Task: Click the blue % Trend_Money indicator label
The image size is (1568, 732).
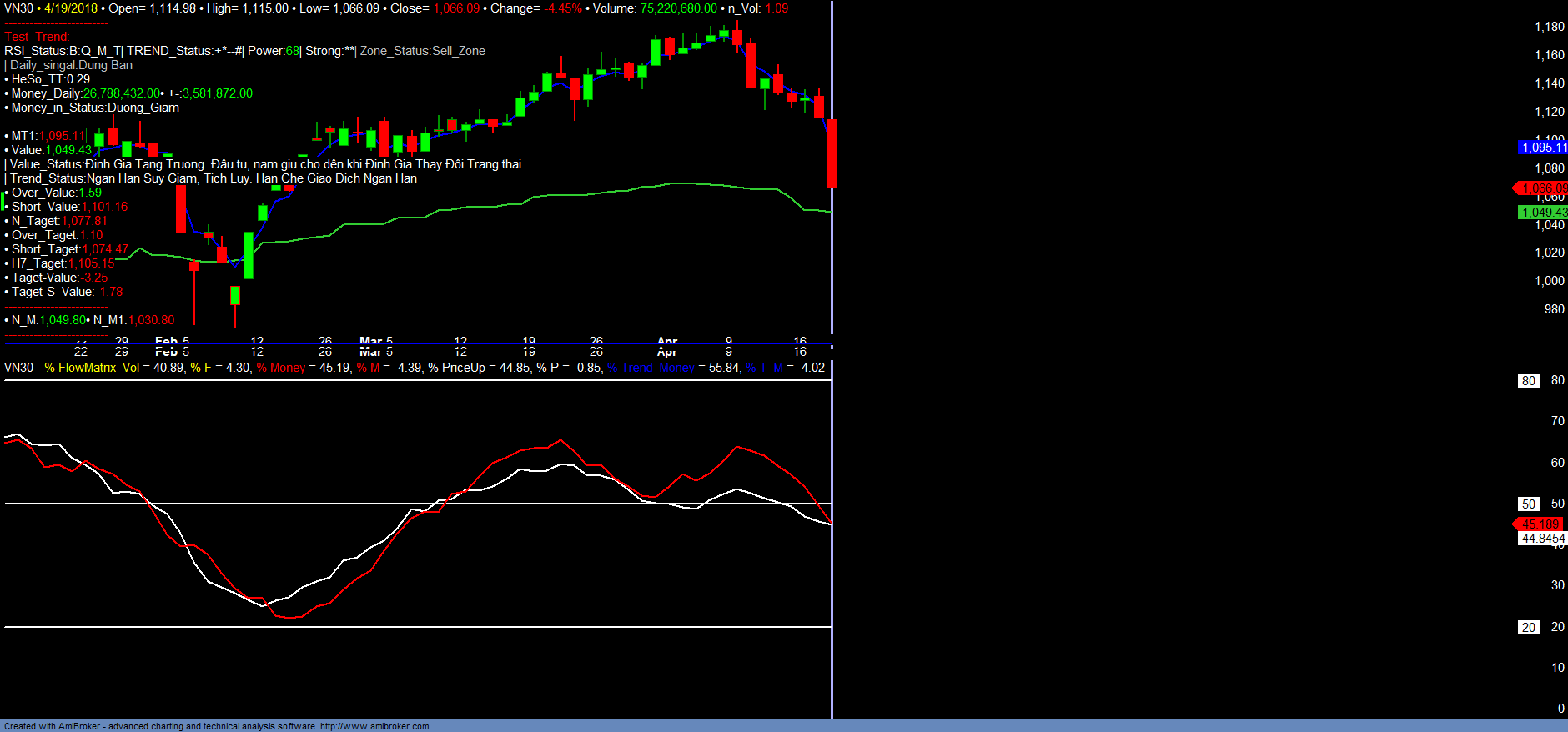Action: pos(651,368)
